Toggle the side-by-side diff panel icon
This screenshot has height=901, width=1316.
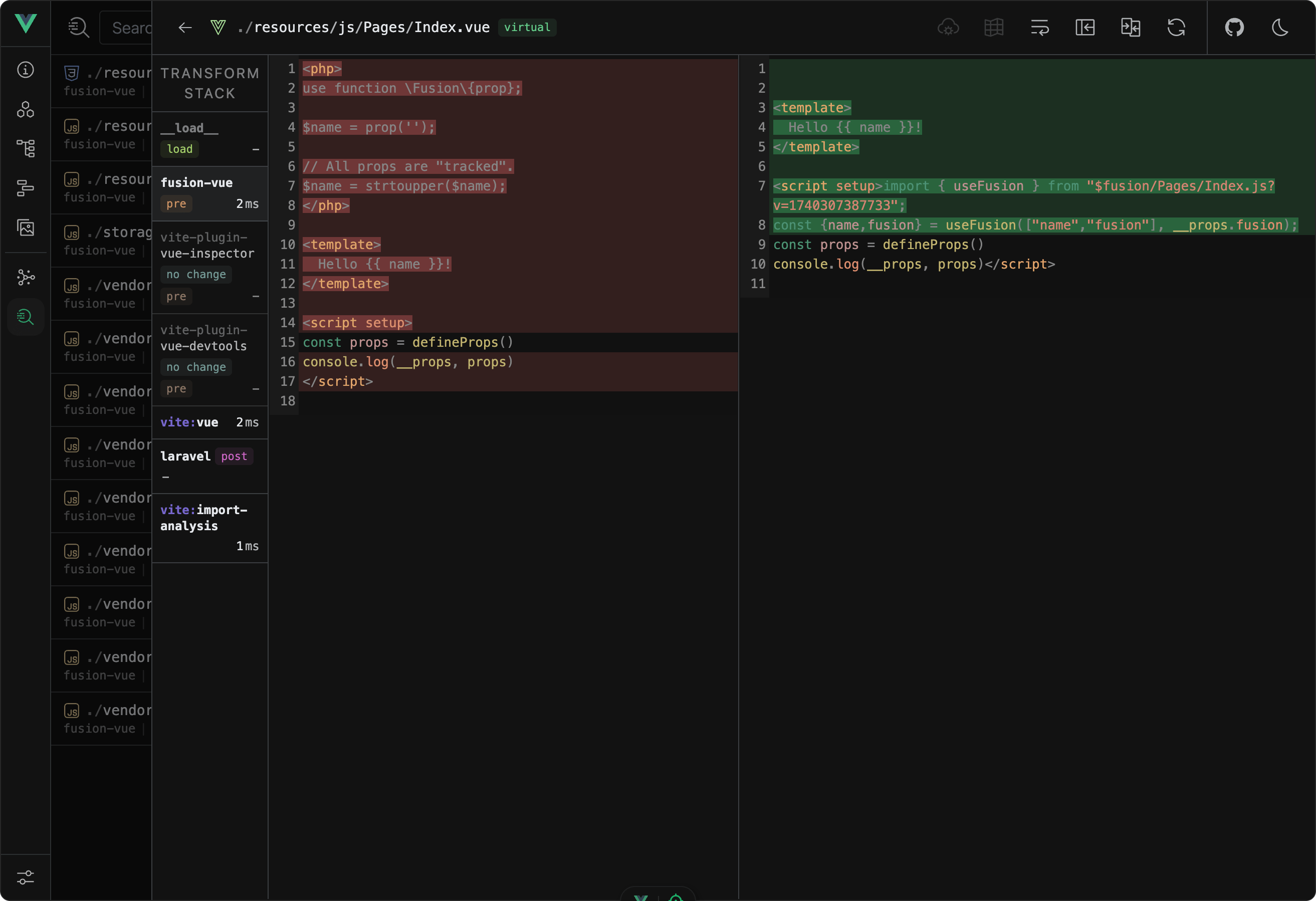click(1130, 28)
